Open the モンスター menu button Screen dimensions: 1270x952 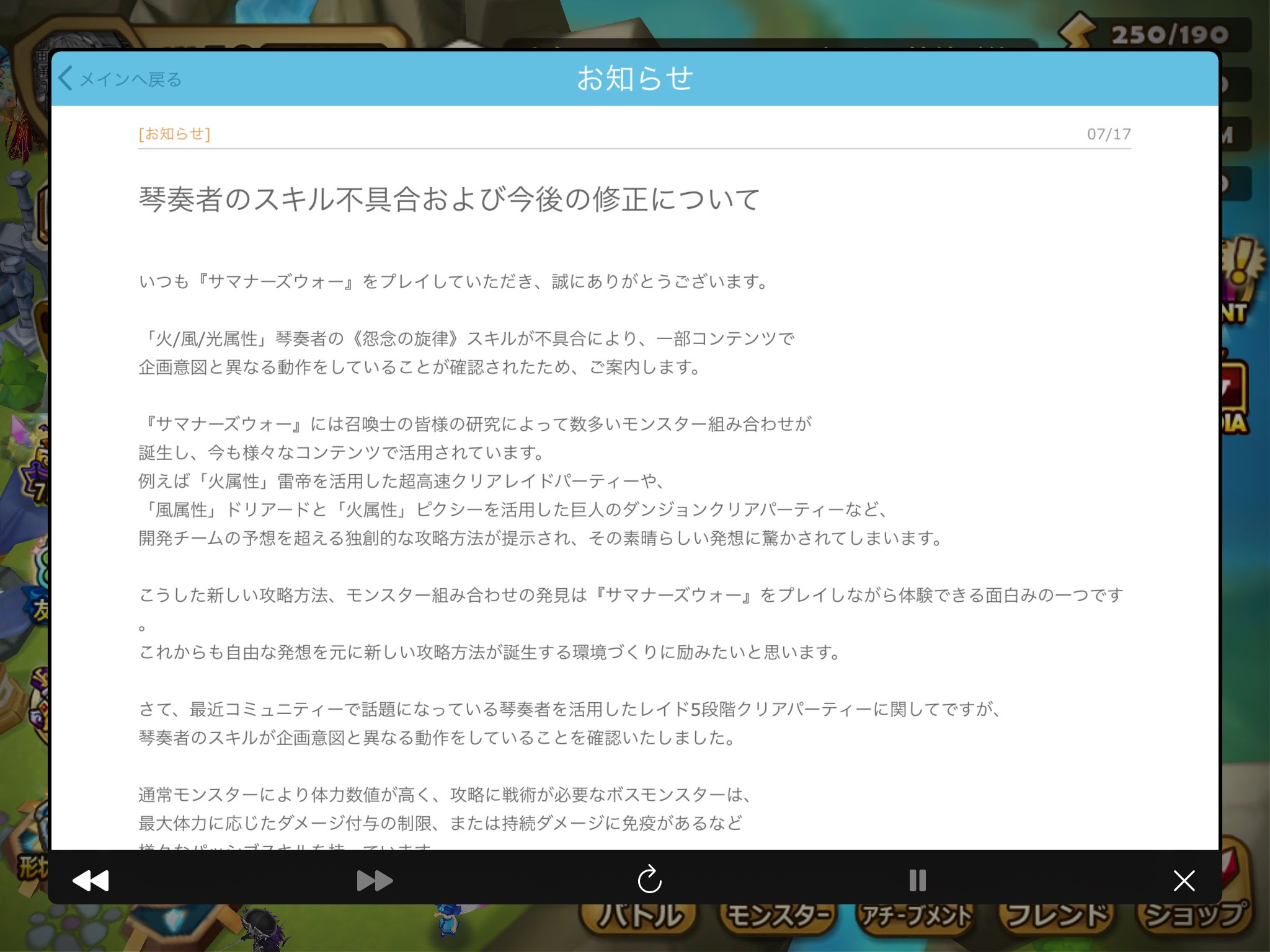(x=778, y=917)
